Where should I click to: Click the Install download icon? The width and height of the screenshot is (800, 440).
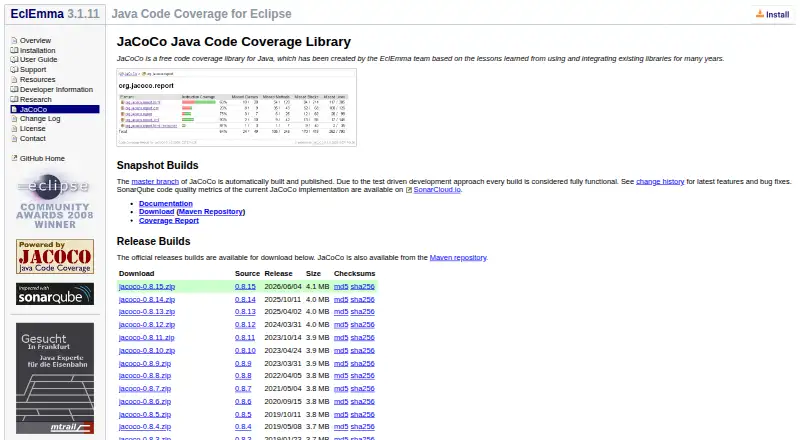[x=760, y=14]
